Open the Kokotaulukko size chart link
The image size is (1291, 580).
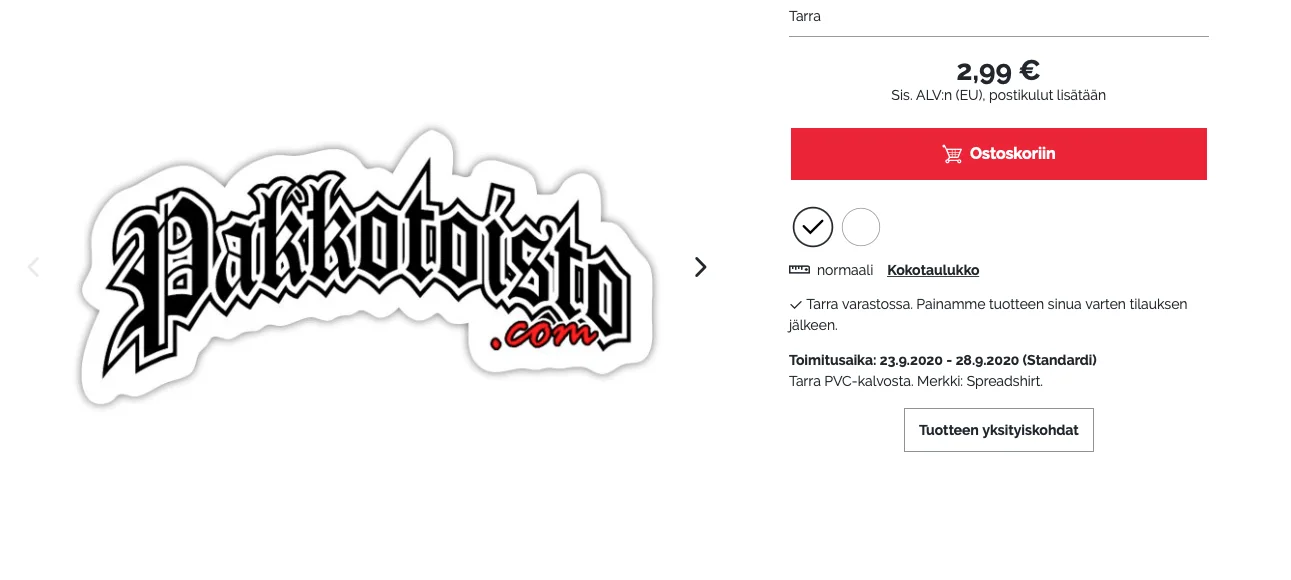point(933,269)
